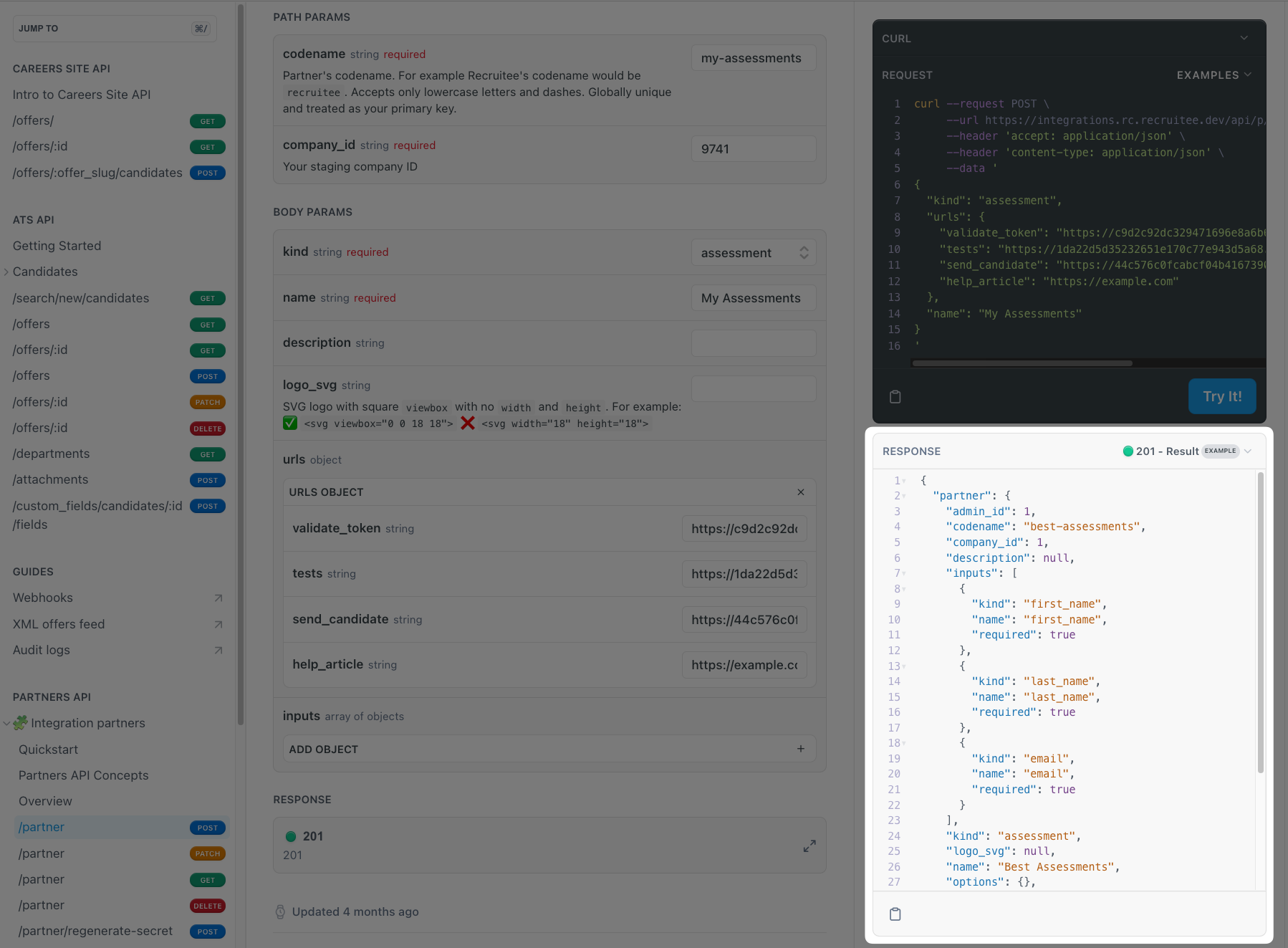Screen dimensions: 1288x948
Task: Copy the cURL request with clipboard icon
Action: [895, 397]
